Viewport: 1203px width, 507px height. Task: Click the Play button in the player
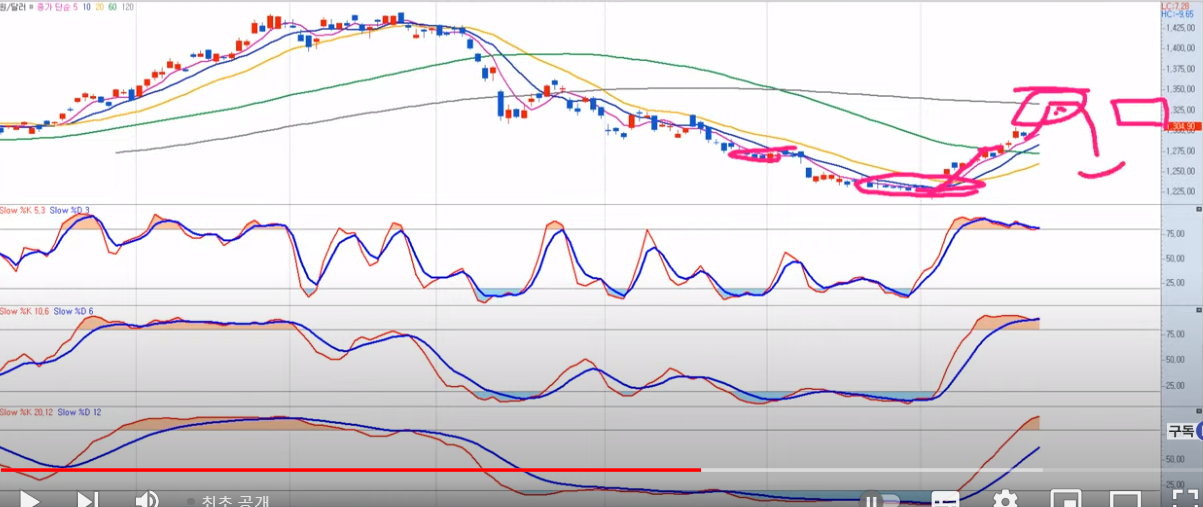pos(29,499)
